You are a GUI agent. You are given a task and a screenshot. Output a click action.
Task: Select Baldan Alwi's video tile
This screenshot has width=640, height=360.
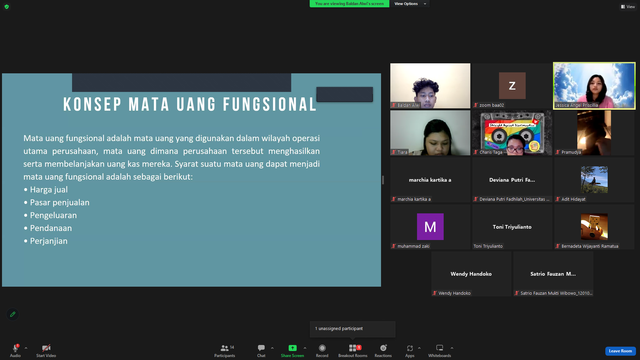coord(430,86)
